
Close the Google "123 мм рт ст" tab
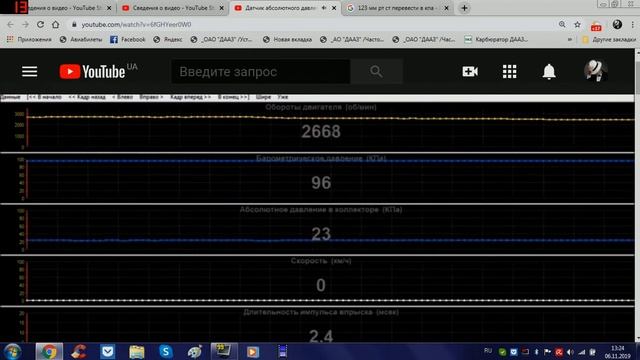click(446, 8)
